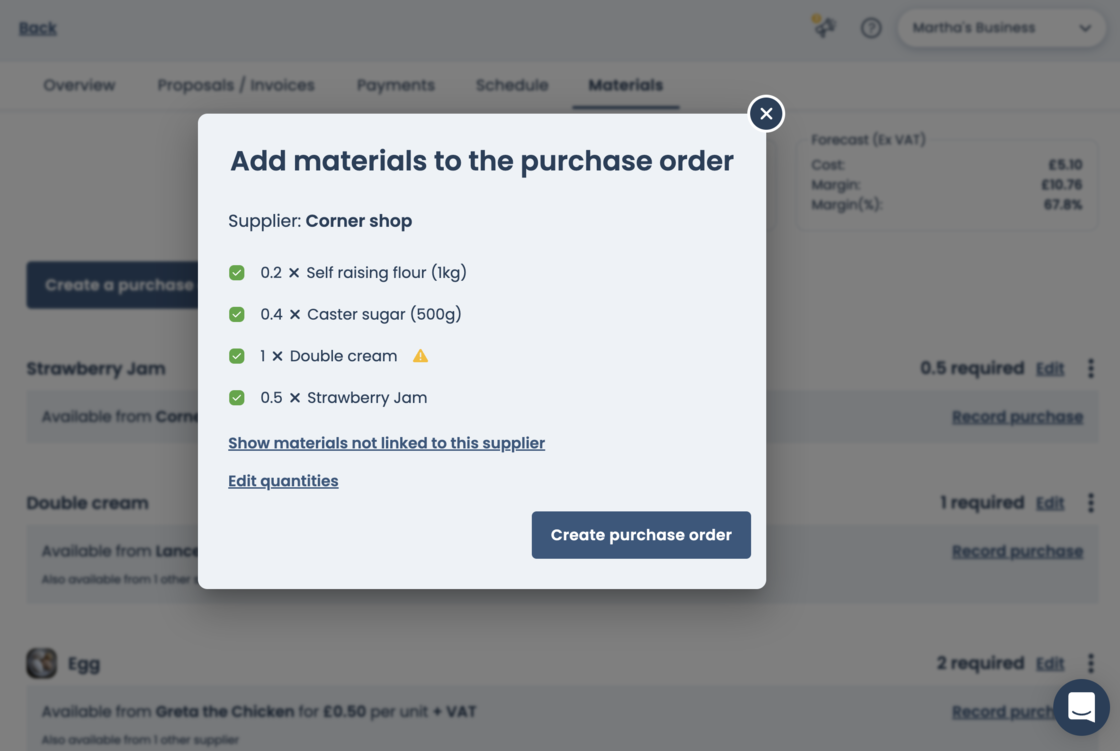Open Egg row three-dot menu
The width and height of the screenshot is (1120, 751).
[x=1091, y=663]
